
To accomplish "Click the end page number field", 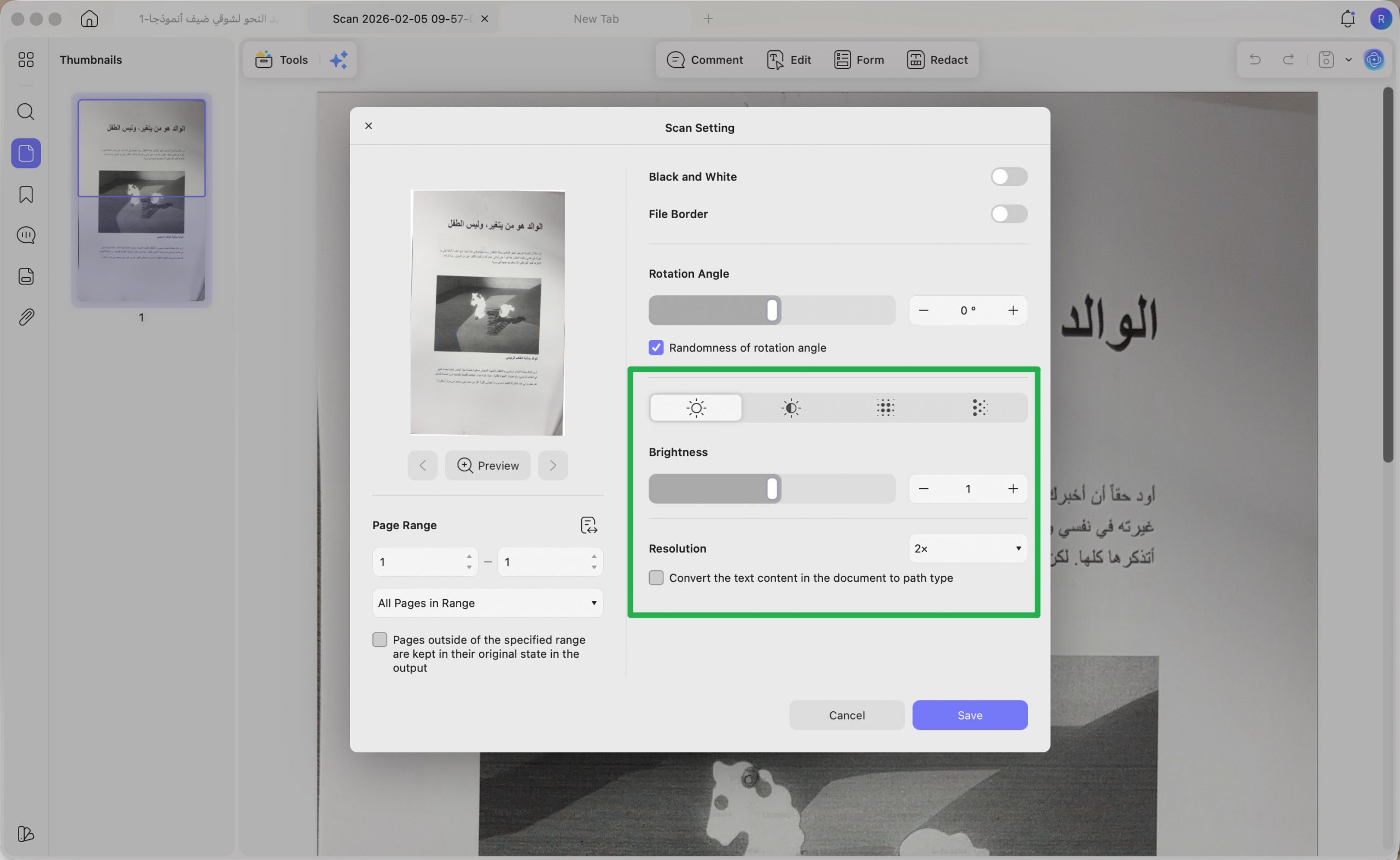I will click(x=550, y=562).
